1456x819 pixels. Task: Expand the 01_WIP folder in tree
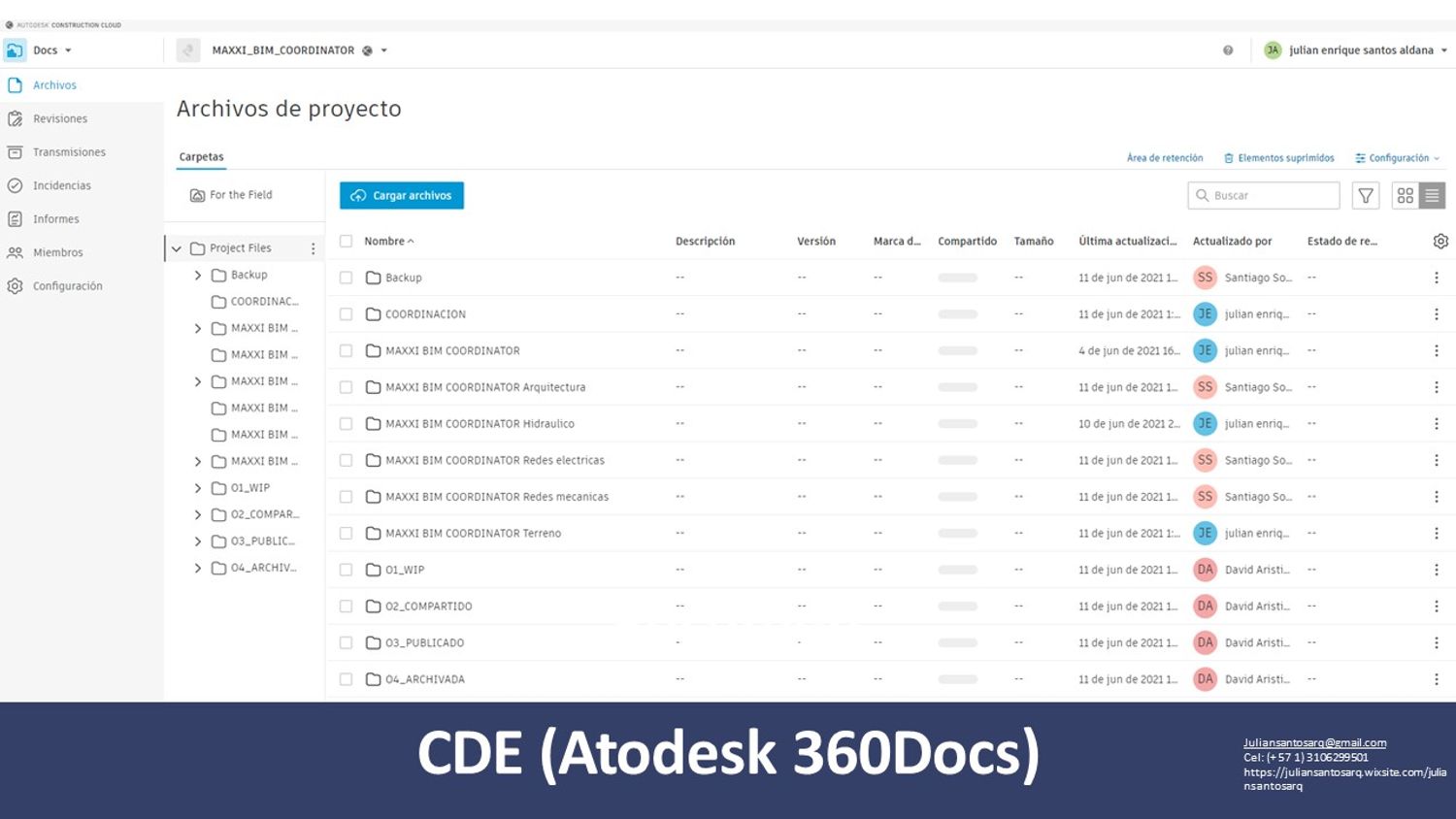pyautogui.click(x=198, y=488)
